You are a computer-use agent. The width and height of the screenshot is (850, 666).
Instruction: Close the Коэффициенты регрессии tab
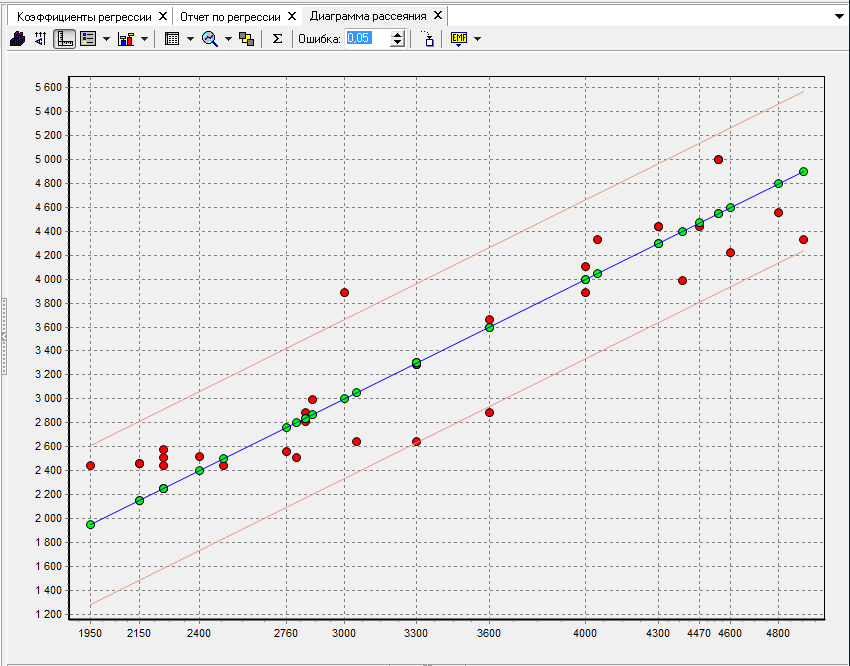(163, 16)
